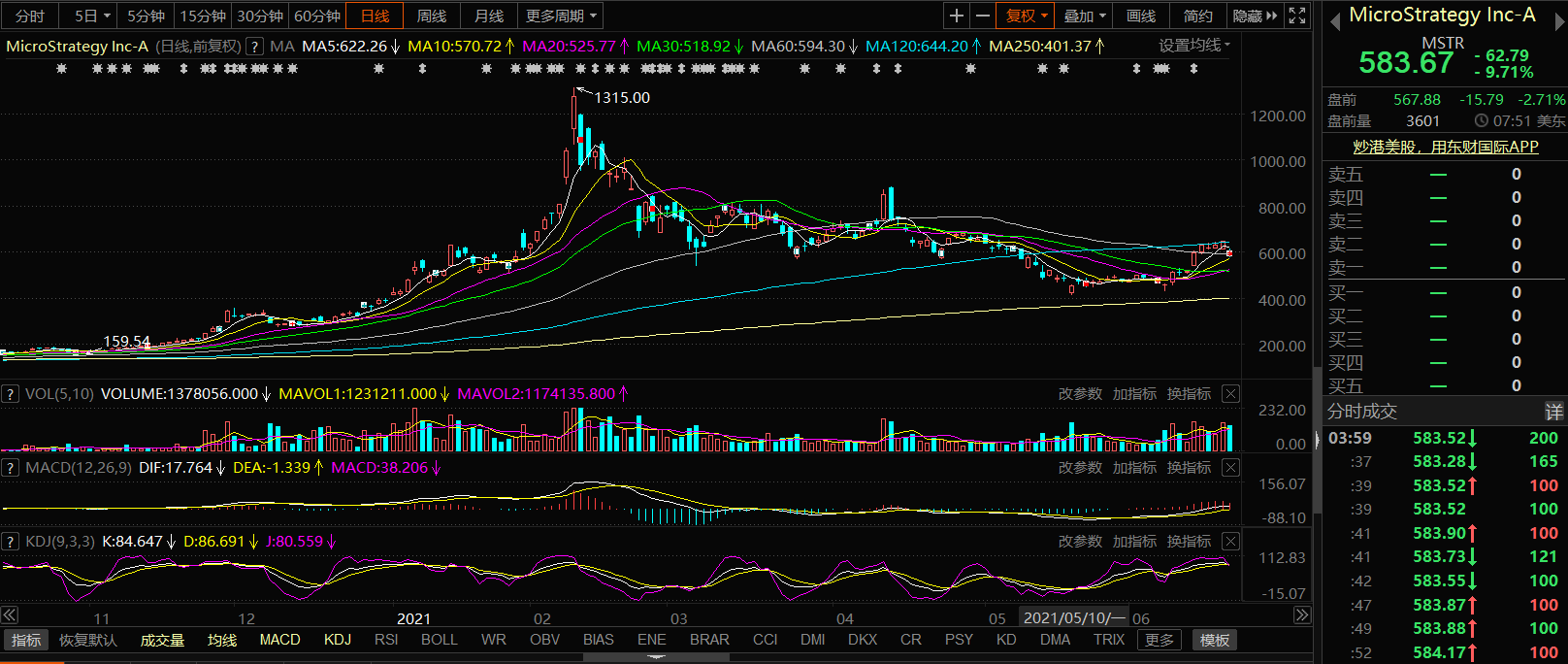
Task: Enable the DKX indicator
Action: coord(862,641)
